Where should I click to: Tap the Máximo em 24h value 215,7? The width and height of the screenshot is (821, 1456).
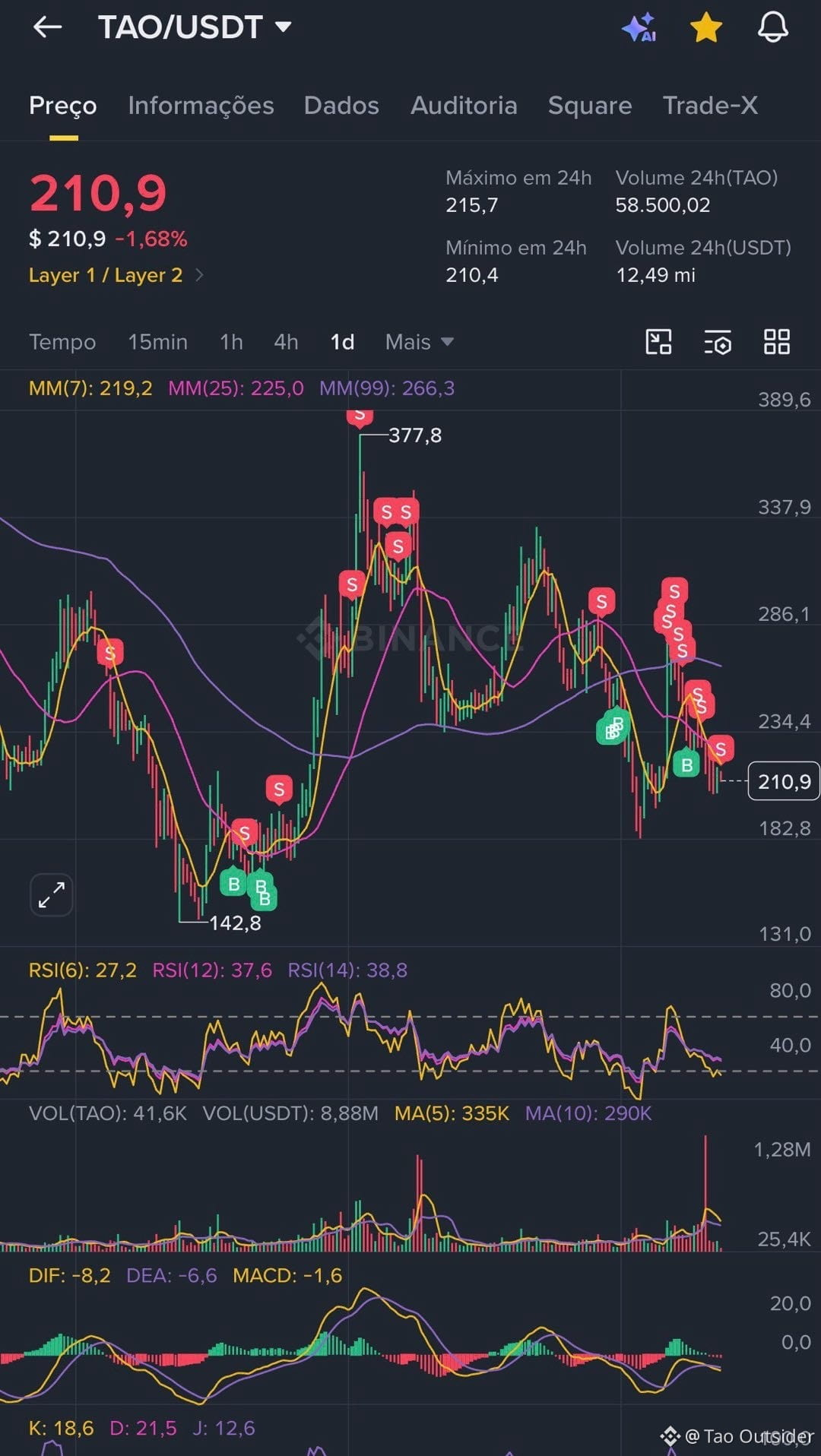[x=472, y=205]
